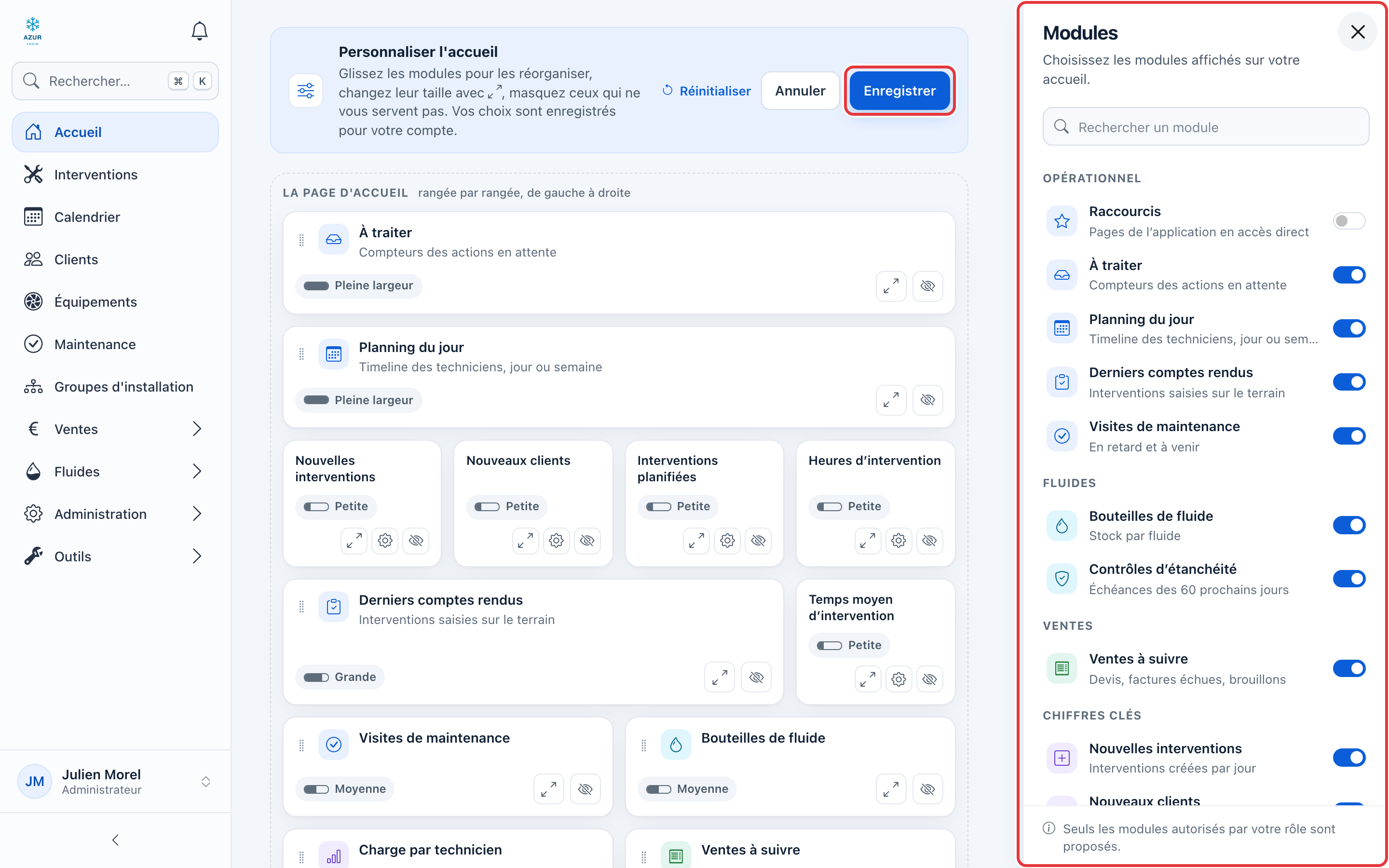The width and height of the screenshot is (1389, 868).
Task: Click the resize icon on À traiter card
Action: (891, 286)
